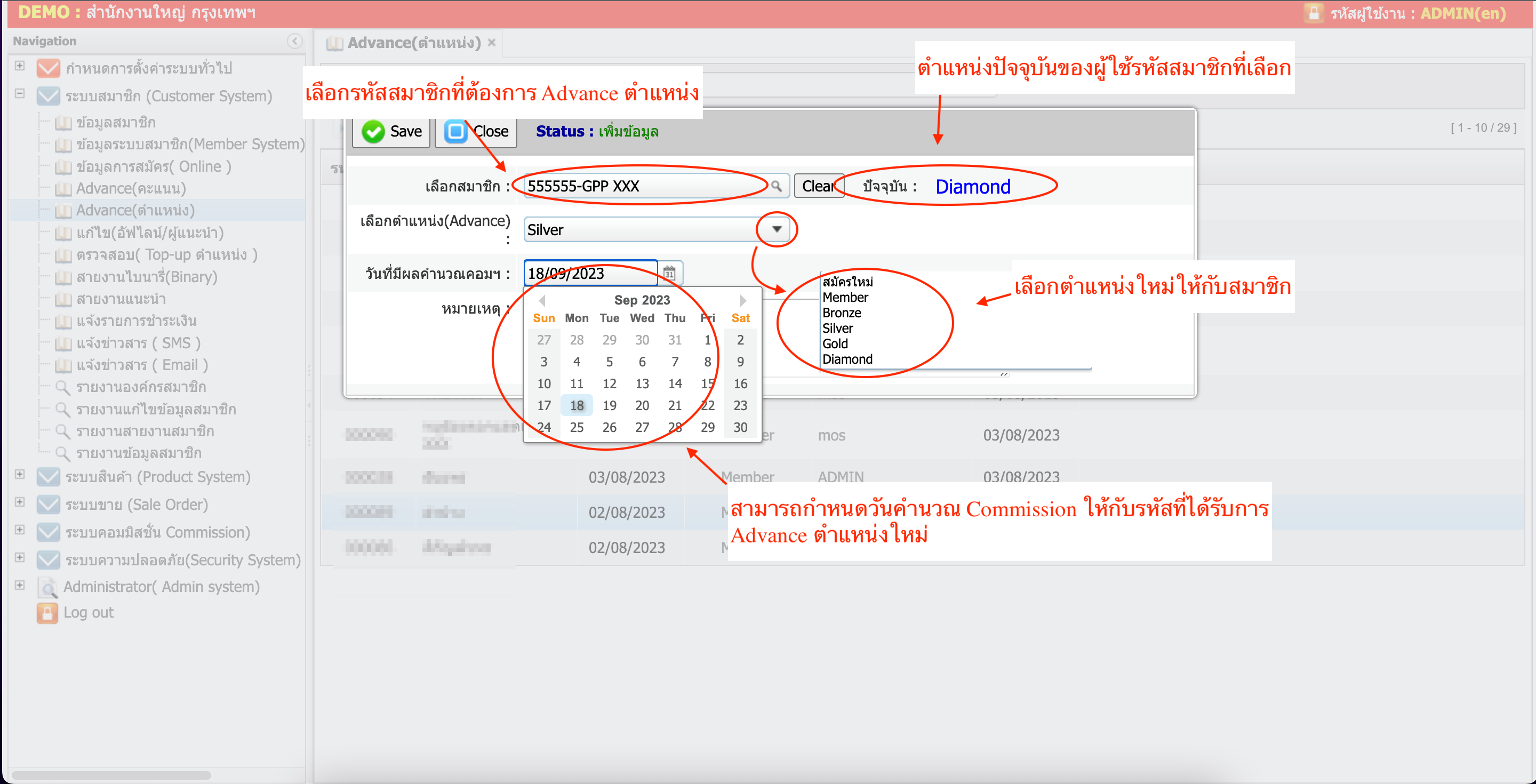Viewport: 1536px width, 784px height.
Task: Collapse the Navigation panel with arrow icon
Action: point(294,41)
